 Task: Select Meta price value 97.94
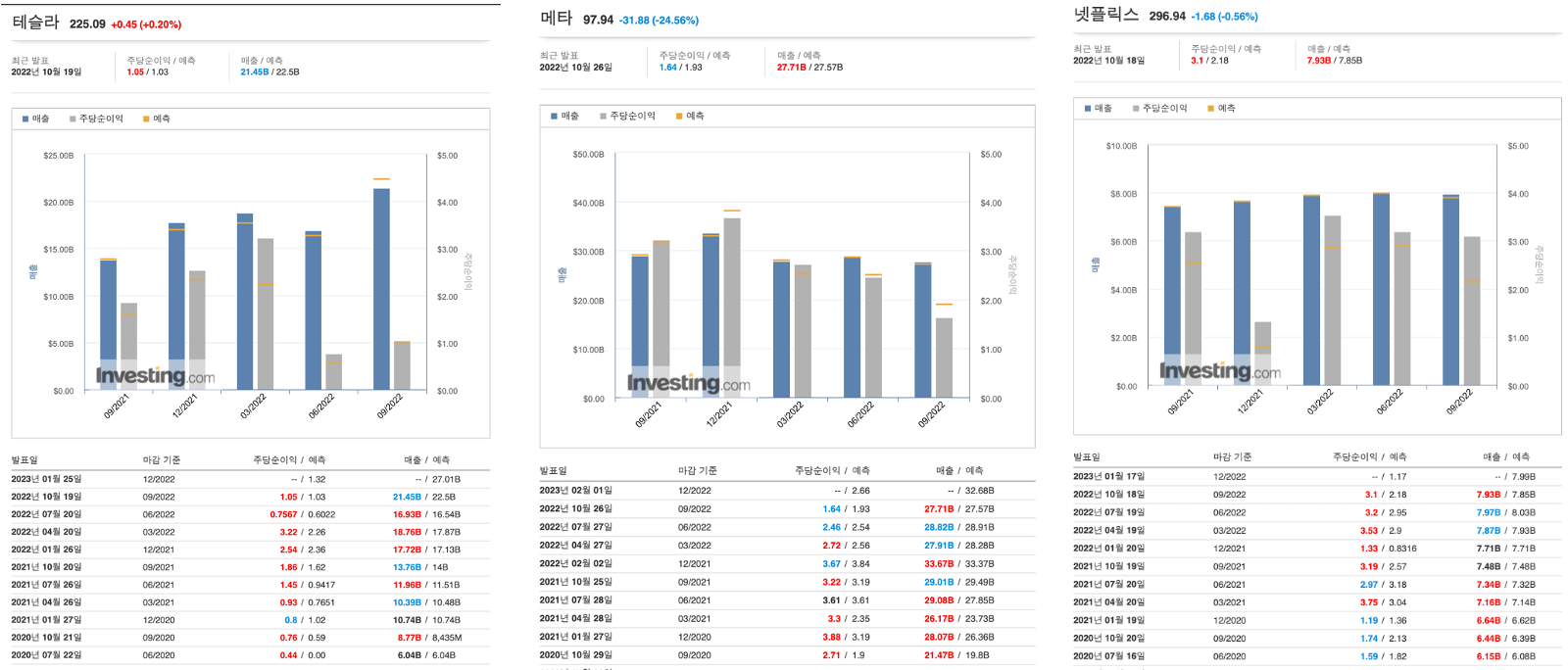tap(598, 20)
